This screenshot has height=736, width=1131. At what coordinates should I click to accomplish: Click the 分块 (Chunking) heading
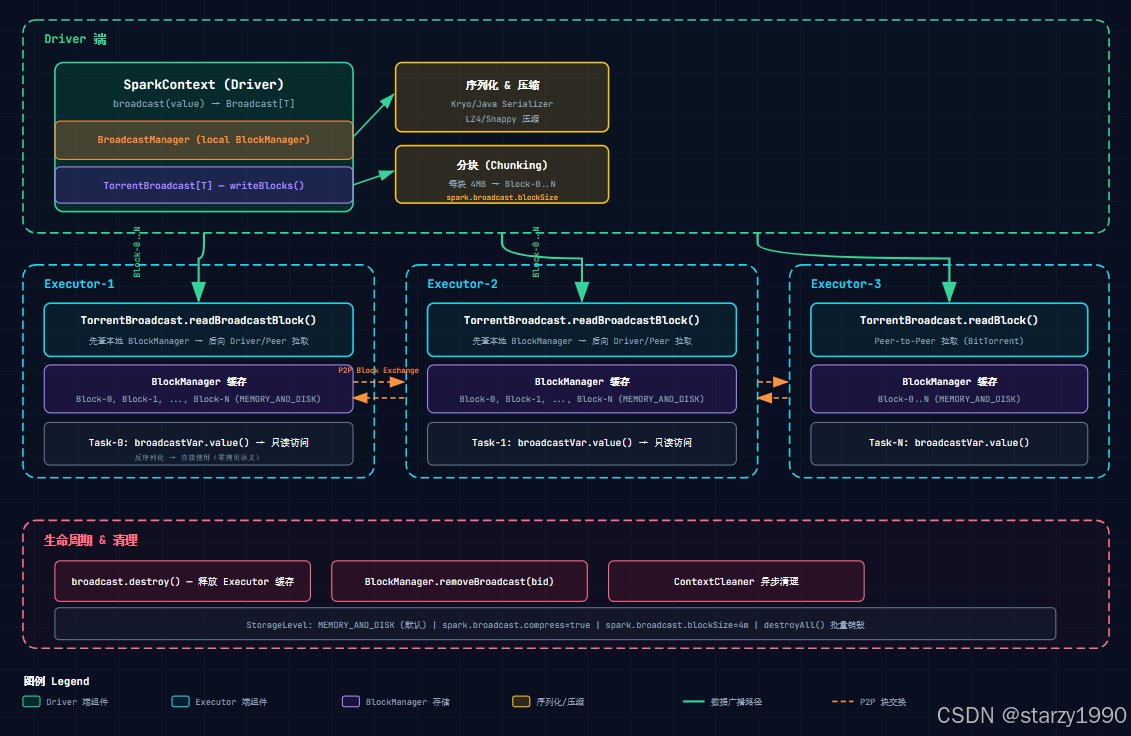pyautogui.click(x=502, y=165)
